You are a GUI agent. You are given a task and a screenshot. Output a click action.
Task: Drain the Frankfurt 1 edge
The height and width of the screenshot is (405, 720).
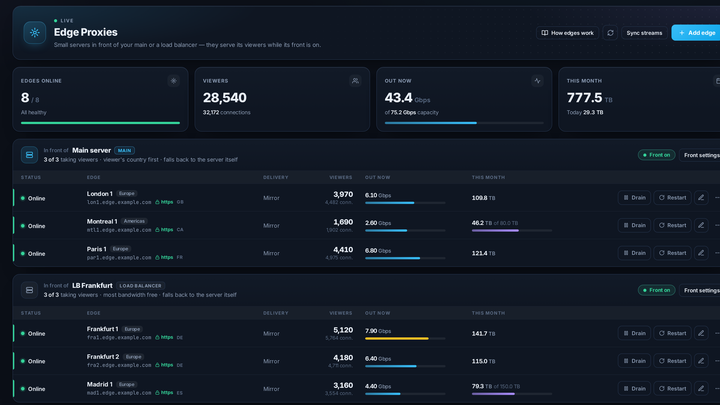pyautogui.click(x=634, y=333)
